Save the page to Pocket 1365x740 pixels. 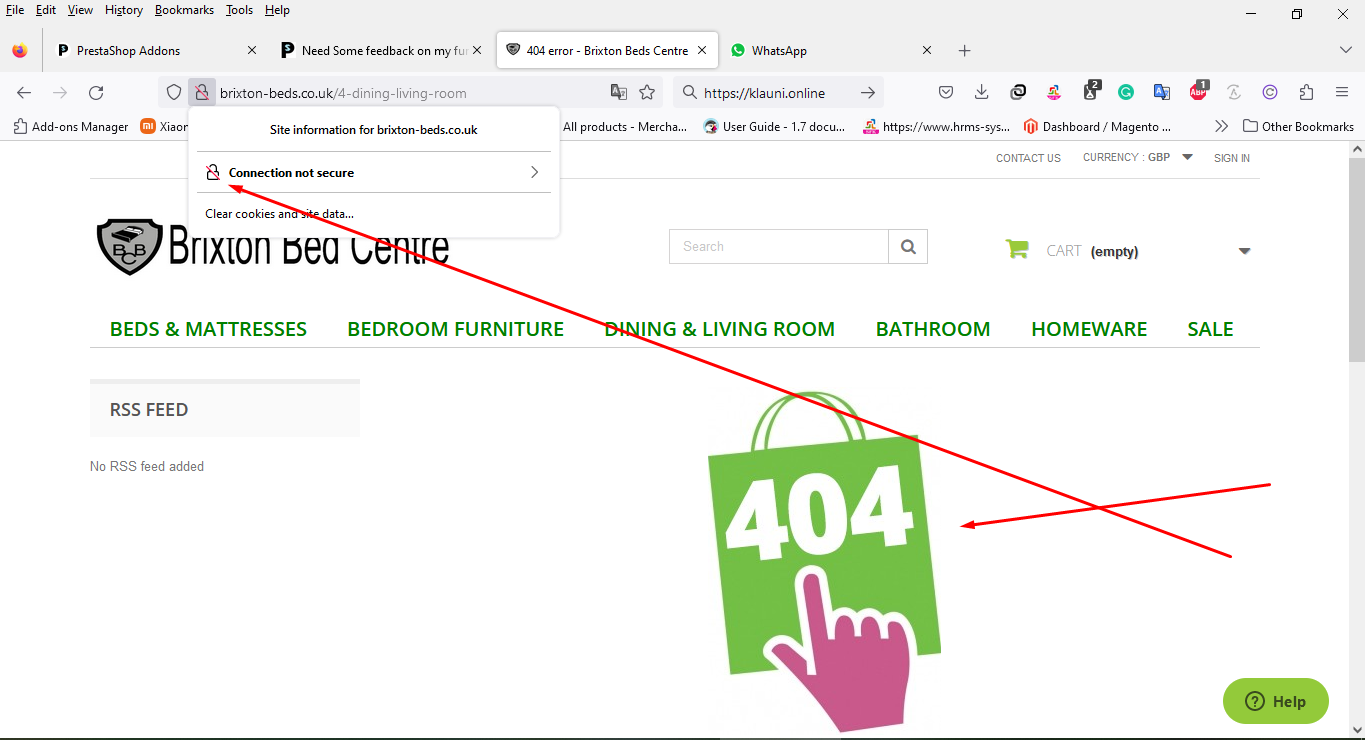pyautogui.click(x=945, y=93)
